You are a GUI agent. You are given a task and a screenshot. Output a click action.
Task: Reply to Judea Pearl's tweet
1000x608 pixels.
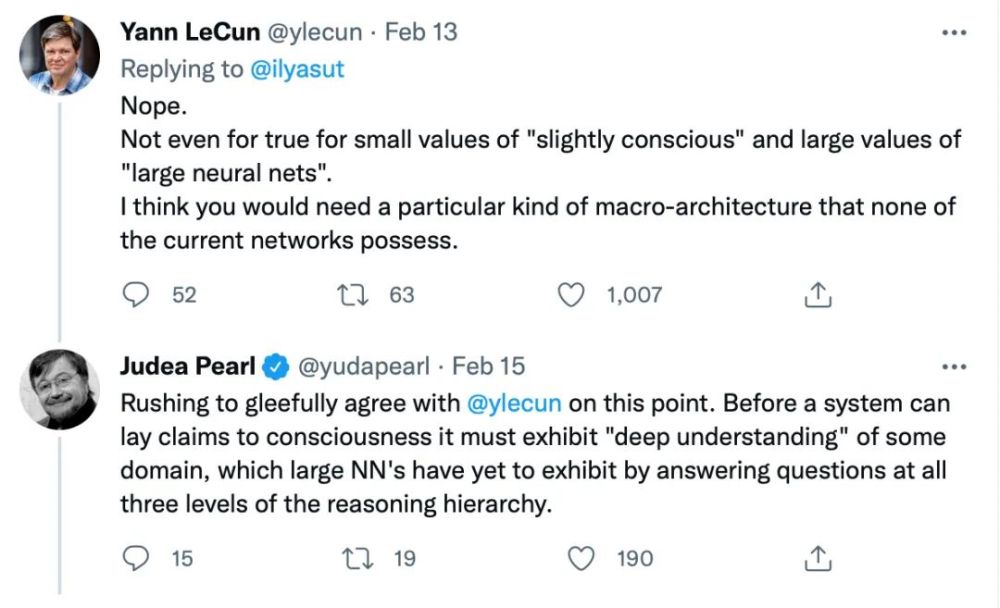pyautogui.click(x=136, y=558)
